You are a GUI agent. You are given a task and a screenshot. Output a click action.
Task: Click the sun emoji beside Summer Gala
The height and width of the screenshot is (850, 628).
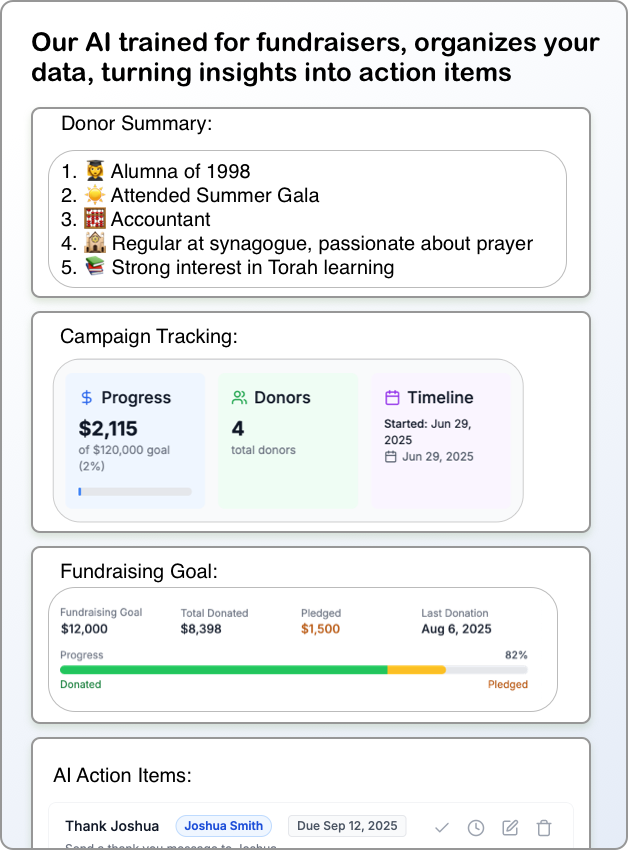95,195
